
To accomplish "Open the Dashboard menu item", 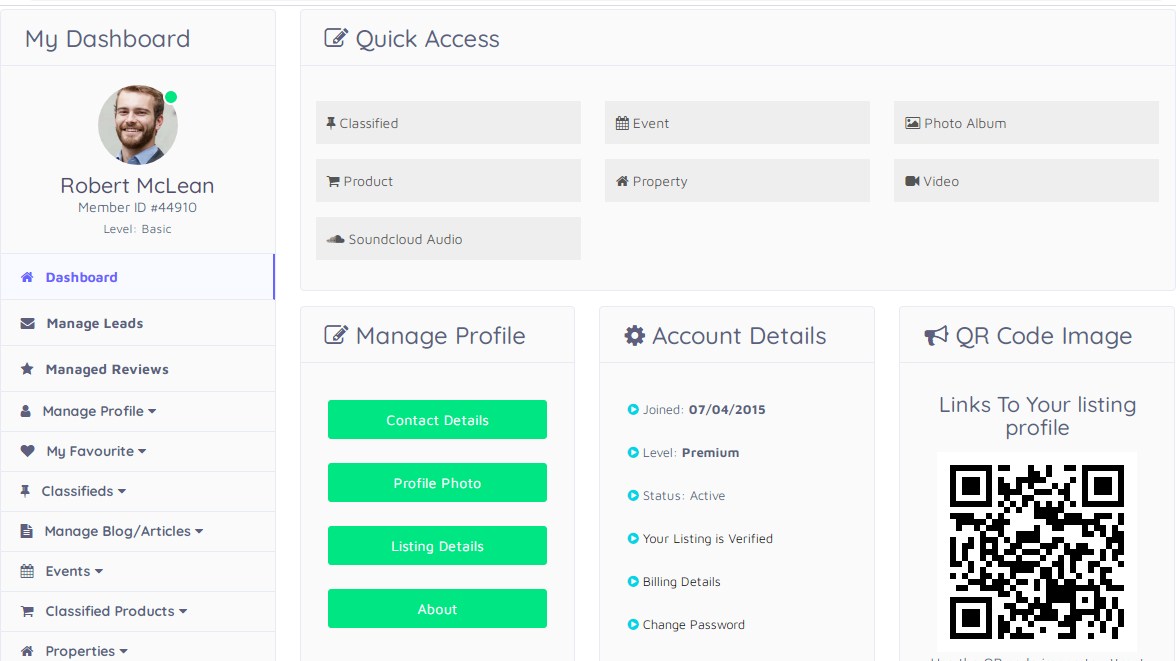I will tap(138, 277).
